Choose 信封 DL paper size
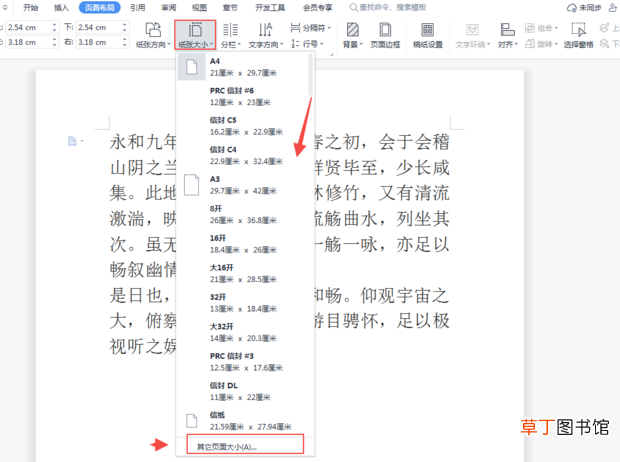The width and height of the screenshot is (620, 462). (x=242, y=391)
